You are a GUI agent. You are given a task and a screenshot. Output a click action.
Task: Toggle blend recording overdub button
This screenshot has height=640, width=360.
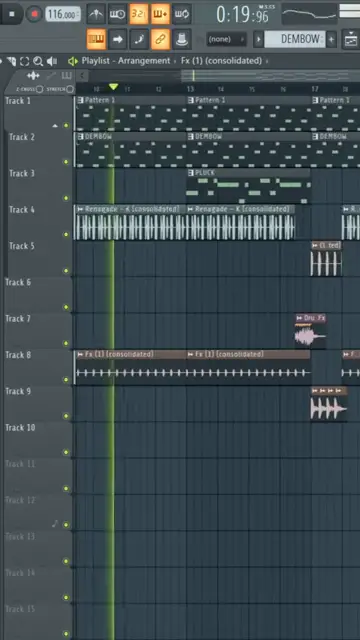[160, 14]
